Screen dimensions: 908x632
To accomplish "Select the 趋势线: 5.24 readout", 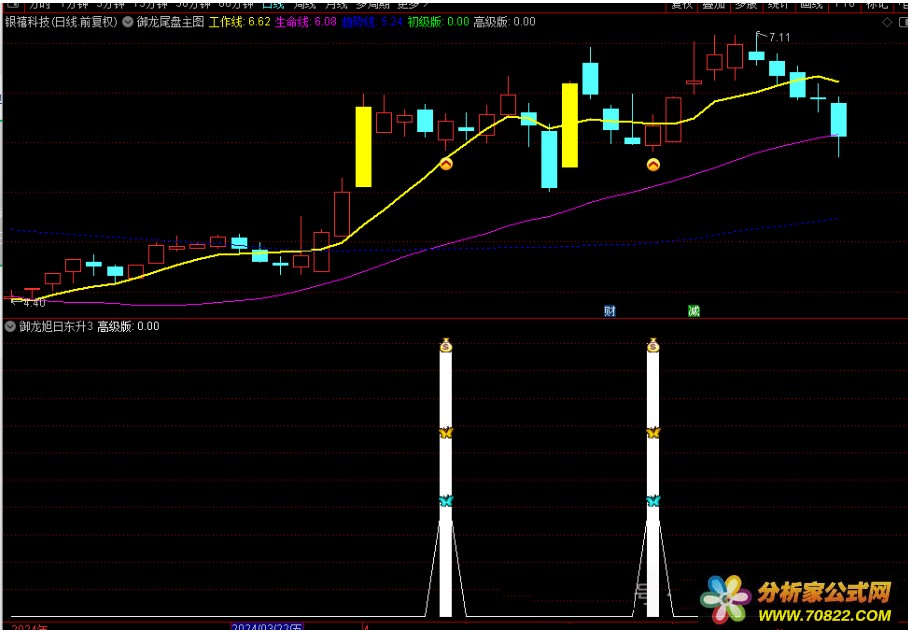I will pos(372,22).
